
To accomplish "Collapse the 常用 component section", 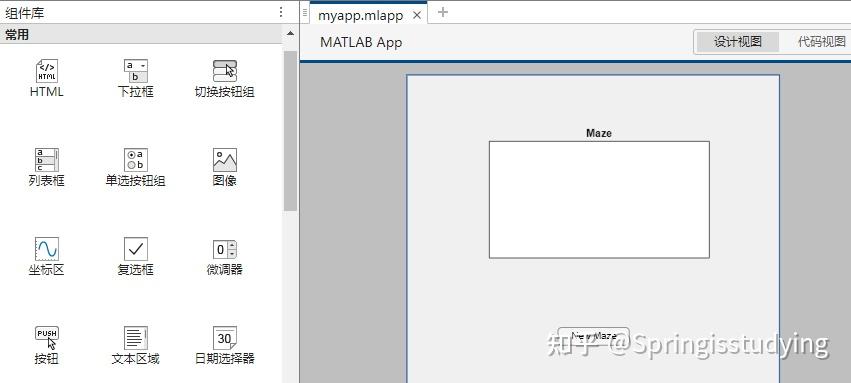I will point(290,34).
